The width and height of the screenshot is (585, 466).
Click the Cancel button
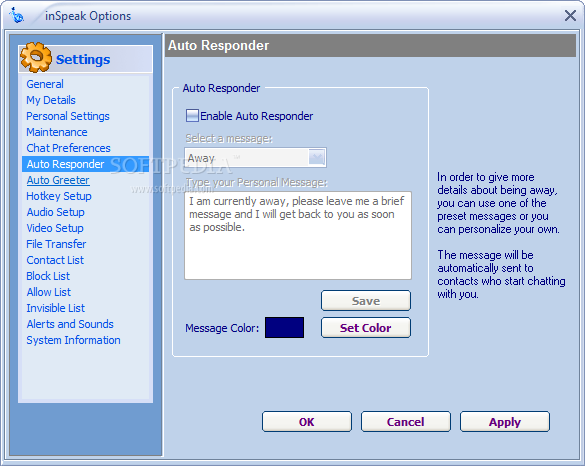point(406,422)
